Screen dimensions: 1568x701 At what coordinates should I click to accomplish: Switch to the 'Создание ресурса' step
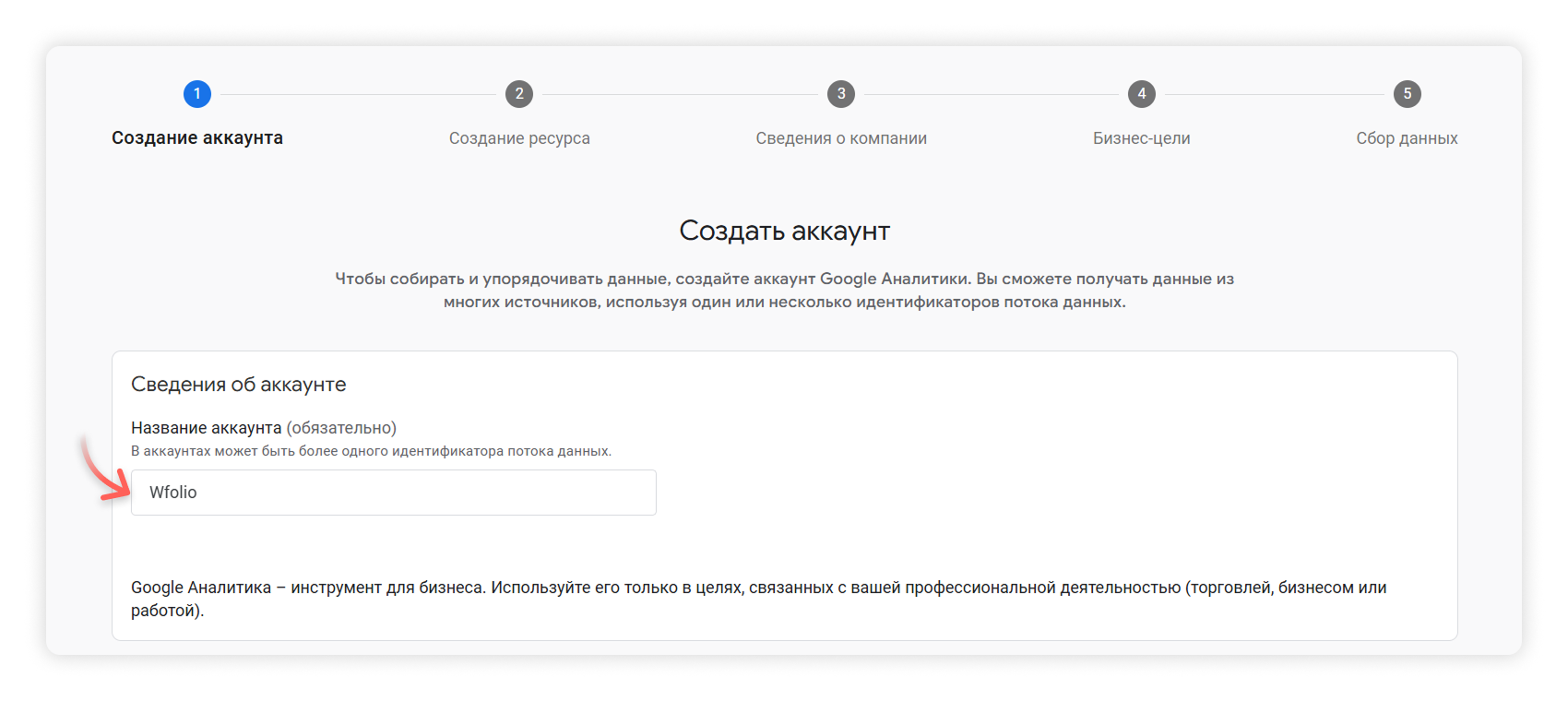(519, 138)
